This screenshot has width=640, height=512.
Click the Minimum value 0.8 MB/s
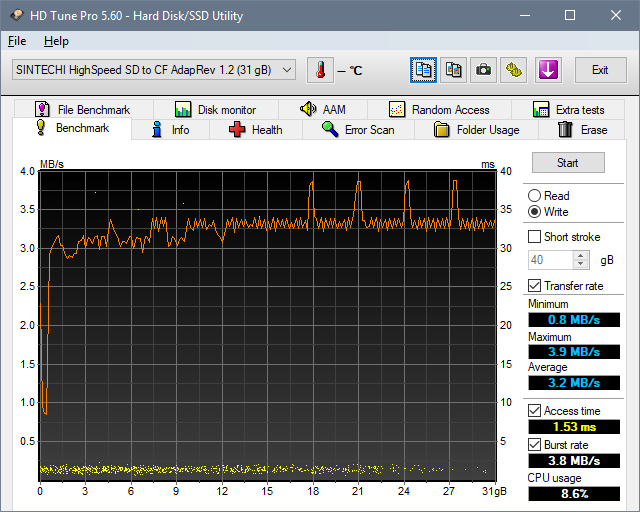click(x=574, y=320)
